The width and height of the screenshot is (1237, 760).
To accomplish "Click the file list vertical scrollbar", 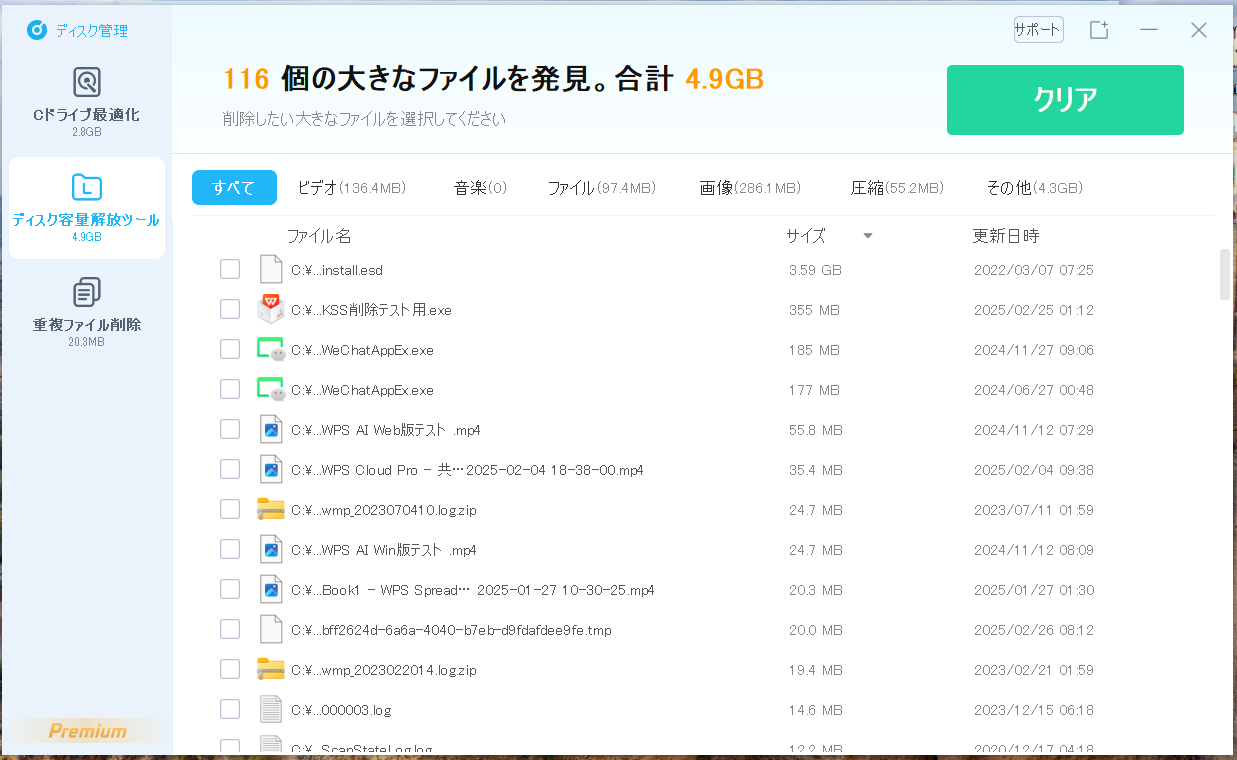I will (1225, 275).
